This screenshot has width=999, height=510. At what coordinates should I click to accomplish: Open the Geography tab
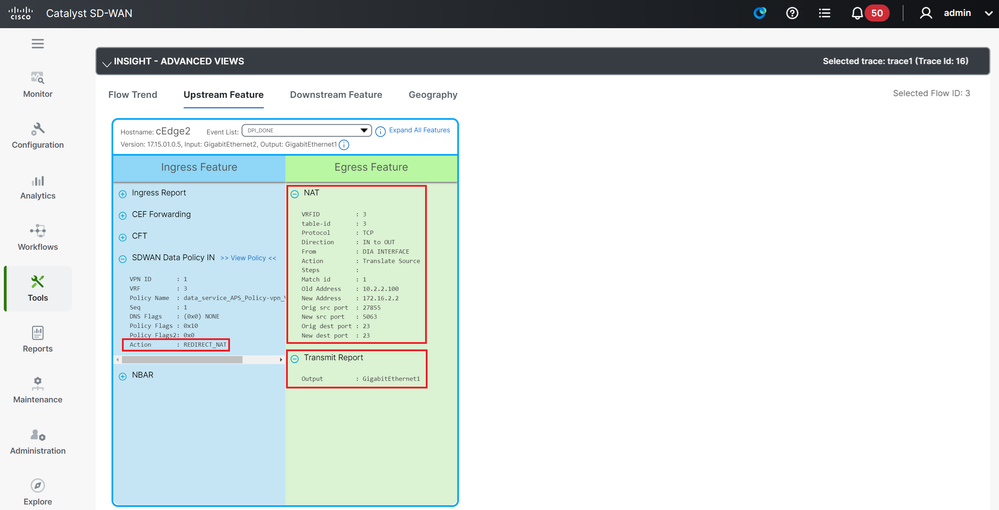(433, 94)
